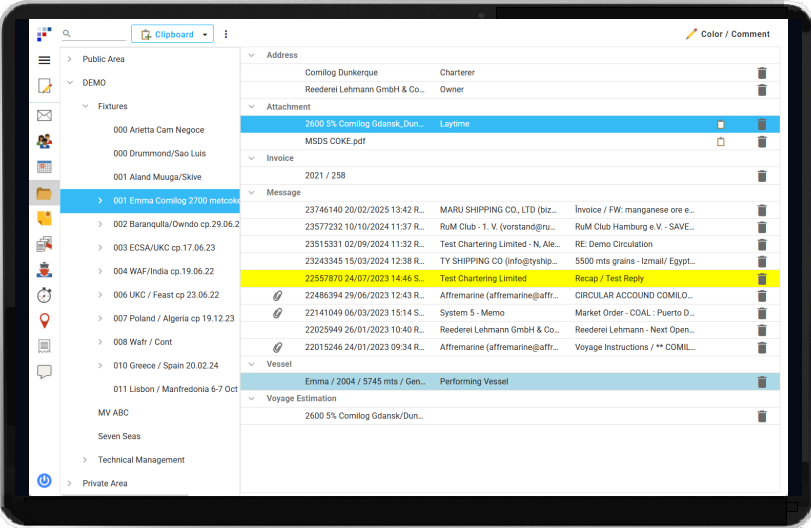Open the red map pin icon
The width and height of the screenshot is (811, 528).
click(44, 321)
